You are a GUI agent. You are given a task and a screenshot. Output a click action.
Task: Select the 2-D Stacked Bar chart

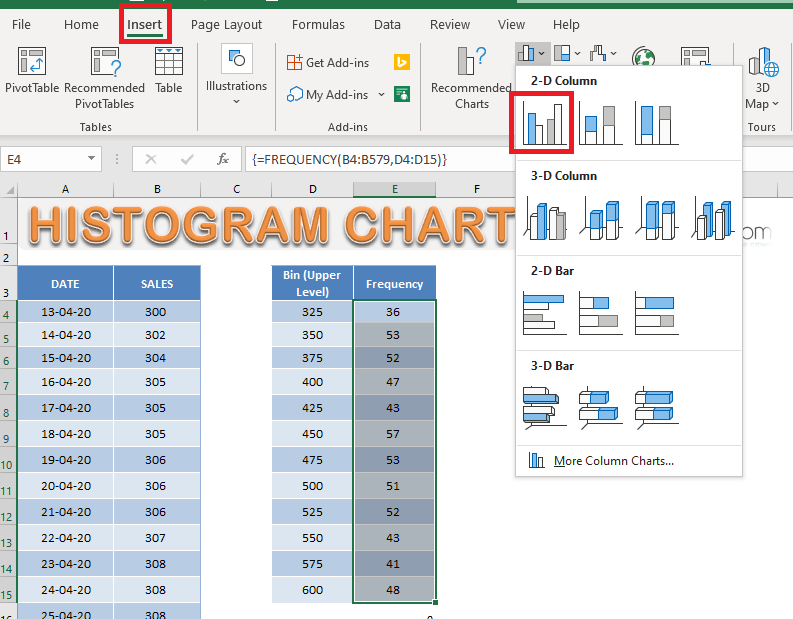[600, 313]
